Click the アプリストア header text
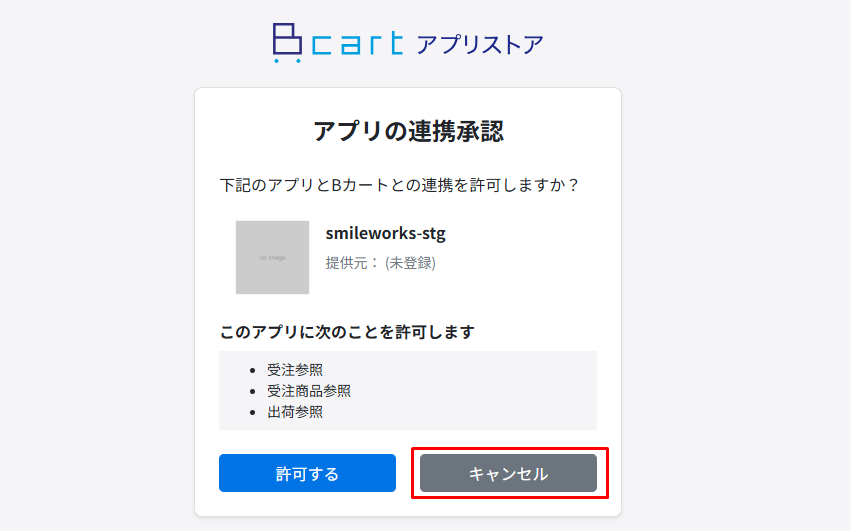 [x=480, y=45]
